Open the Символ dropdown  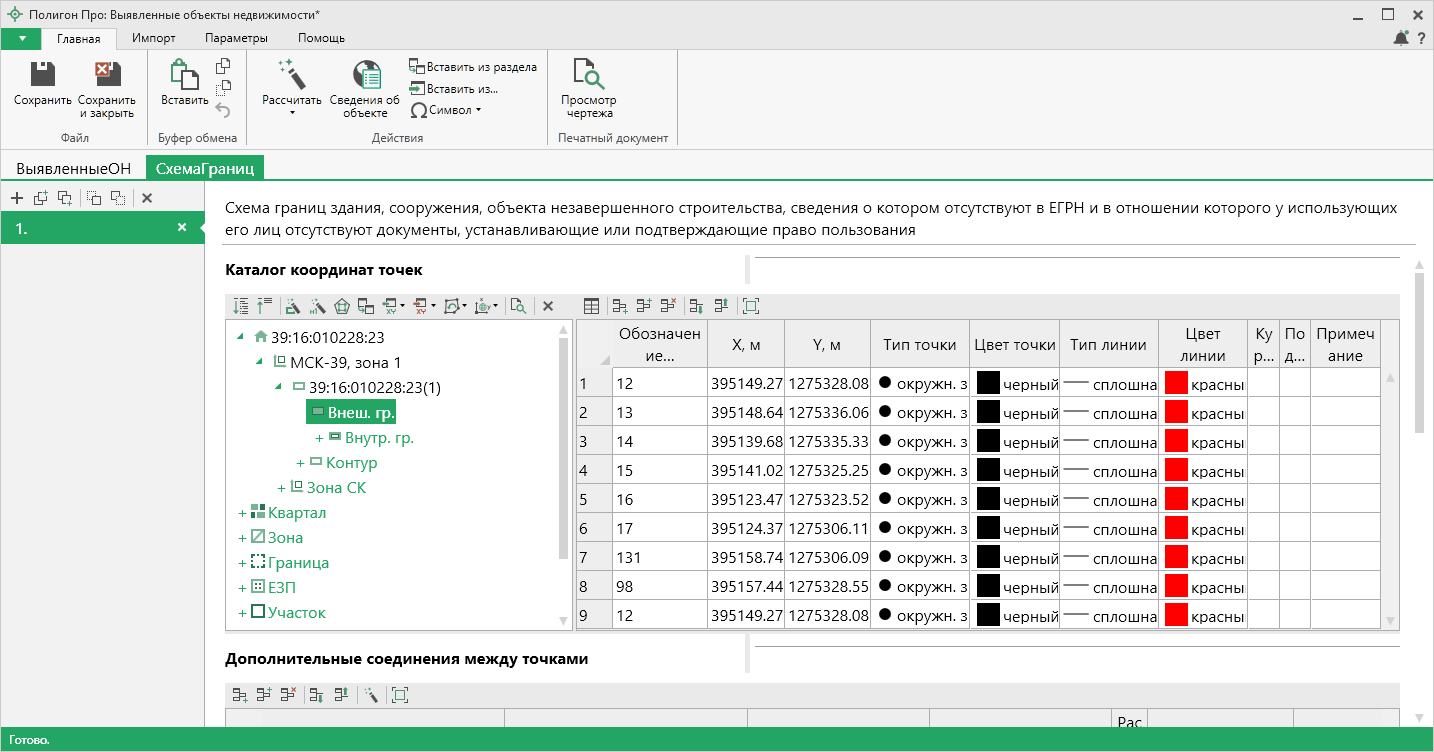453,110
